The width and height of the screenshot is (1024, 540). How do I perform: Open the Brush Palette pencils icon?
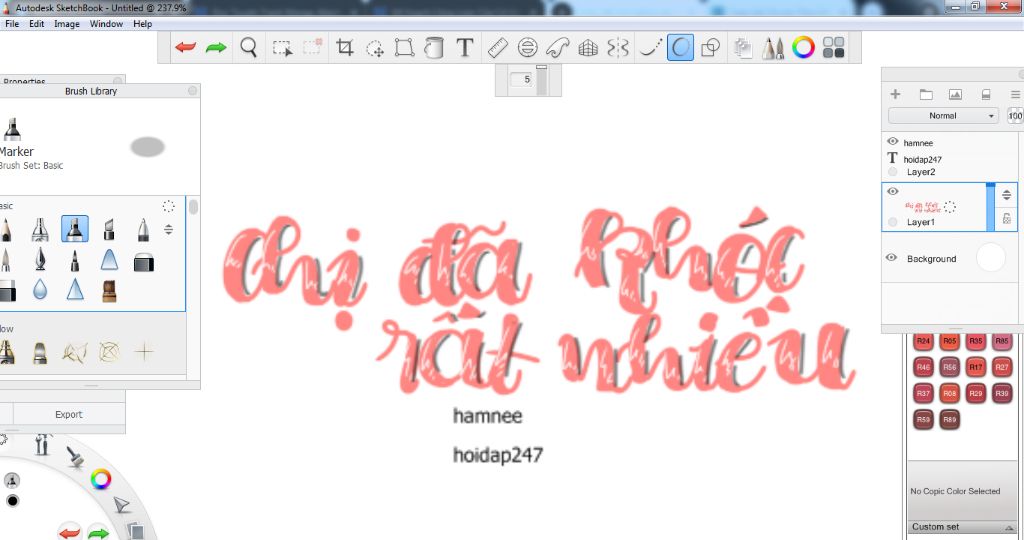[x=773, y=48]
